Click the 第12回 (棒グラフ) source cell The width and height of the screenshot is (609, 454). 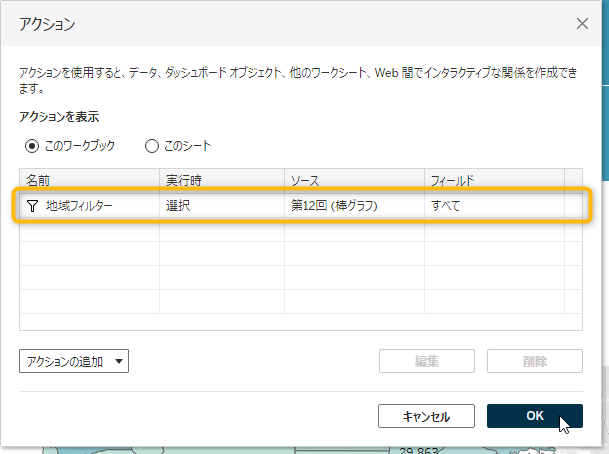tap(334, 205)
